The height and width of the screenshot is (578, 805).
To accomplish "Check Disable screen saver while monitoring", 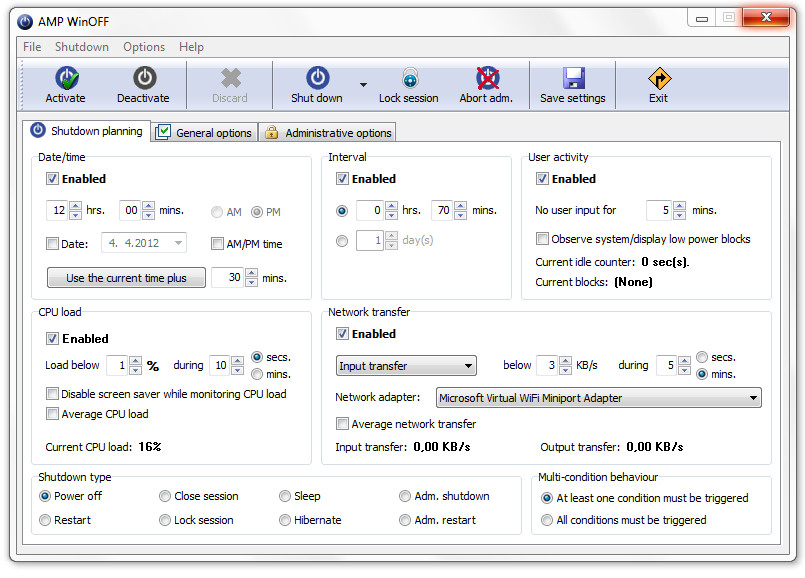I will pyautogui.click(x=52, y=394).
